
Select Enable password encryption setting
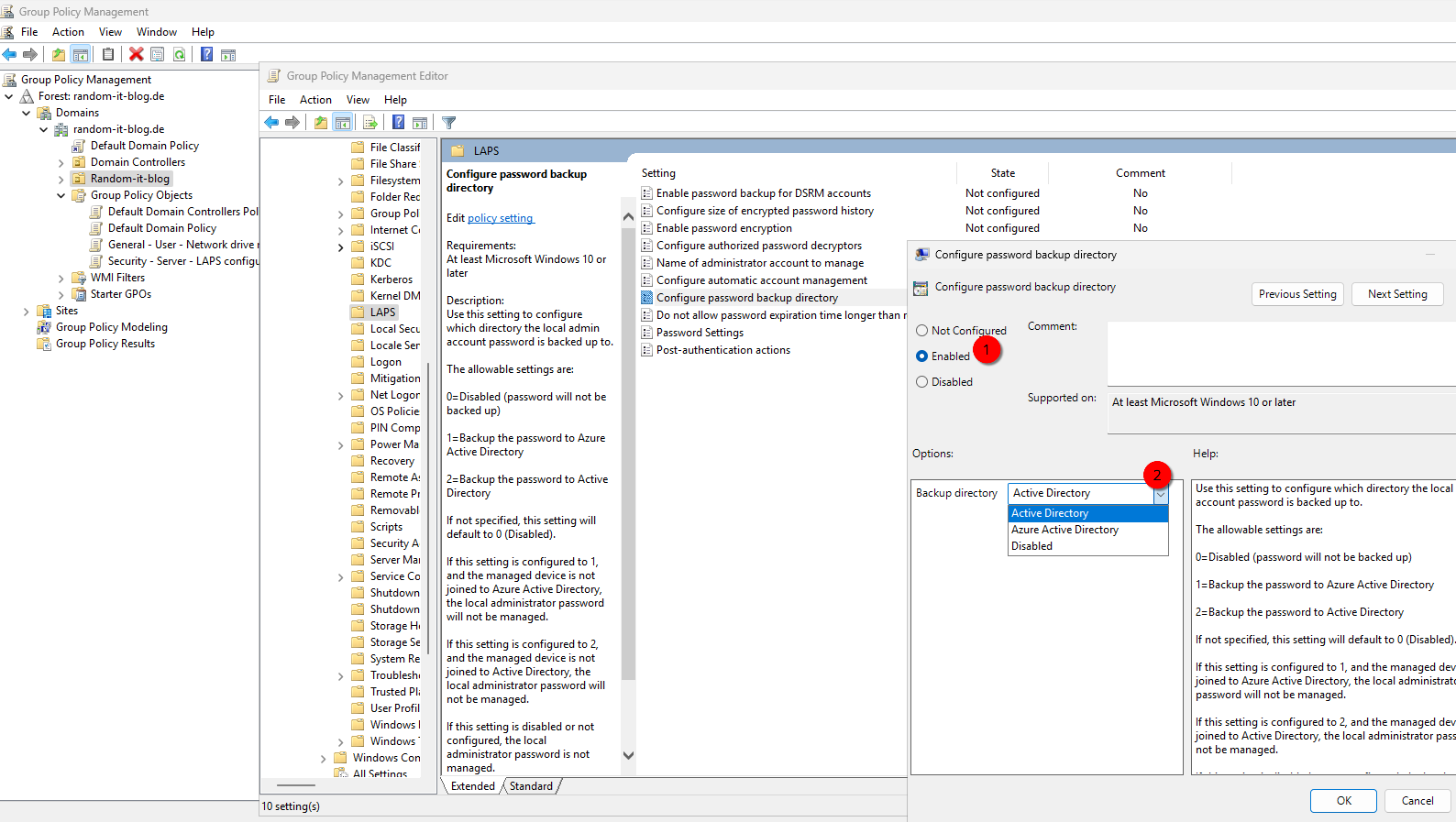pos(723,228)
